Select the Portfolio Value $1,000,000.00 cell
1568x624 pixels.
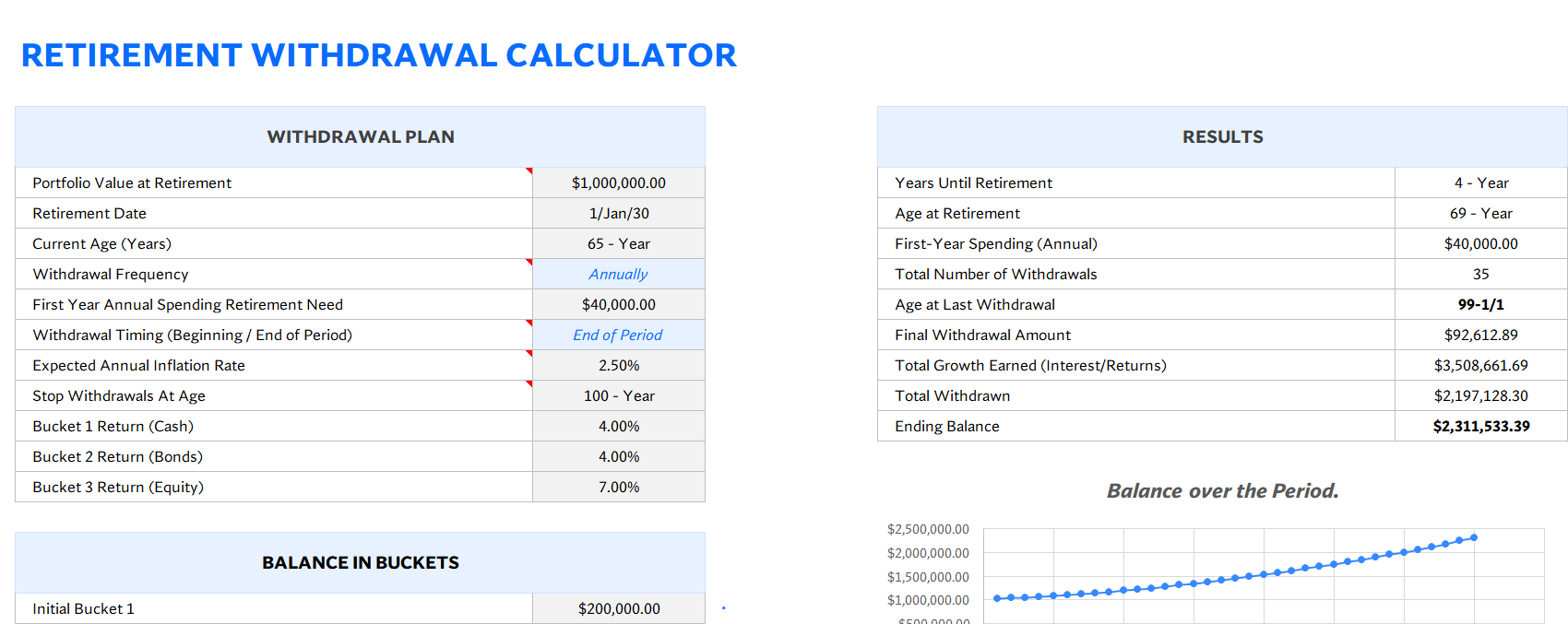pyautogui.click(x=619, y=182)
